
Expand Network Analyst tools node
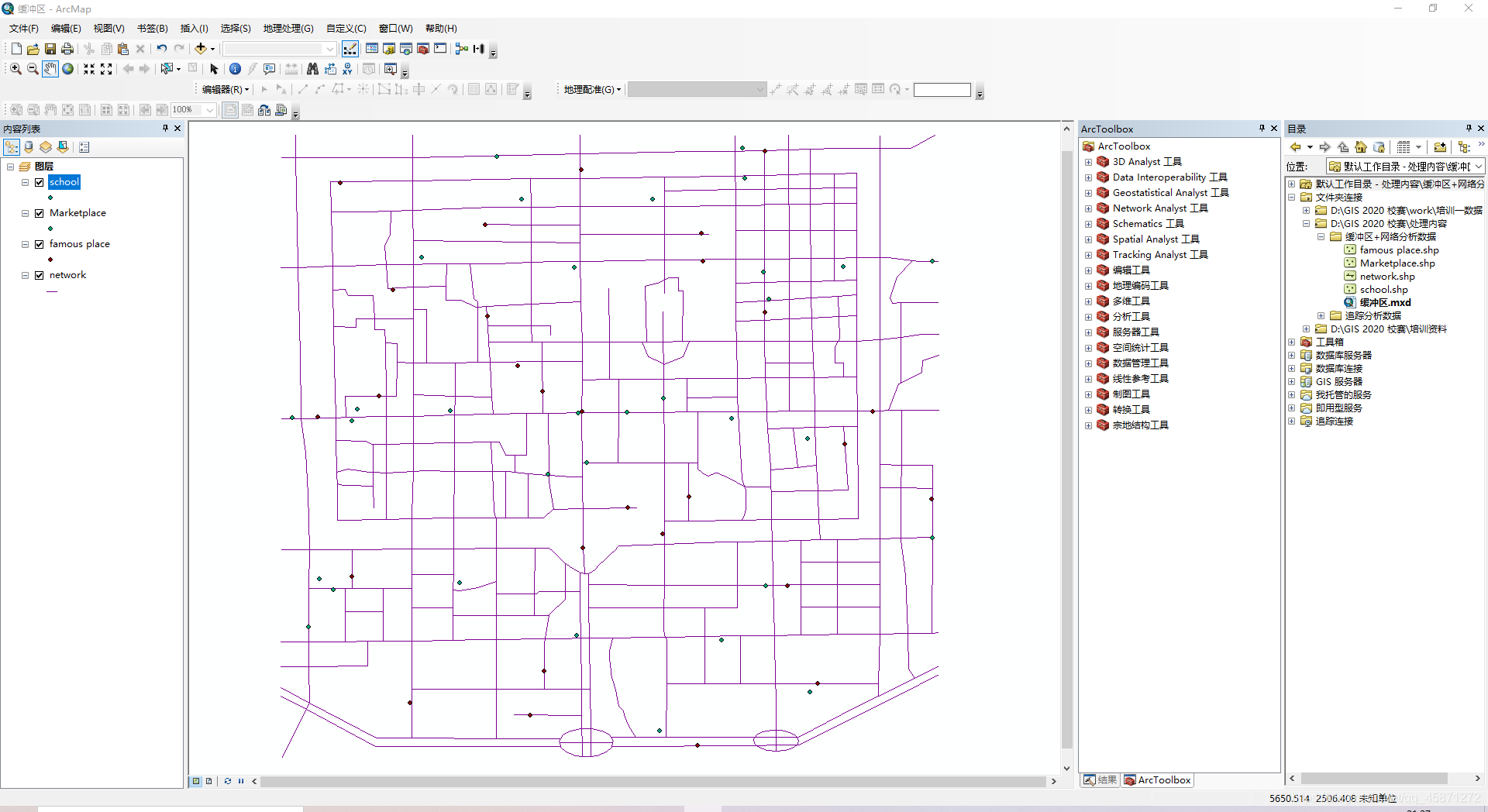point(1088,208)
